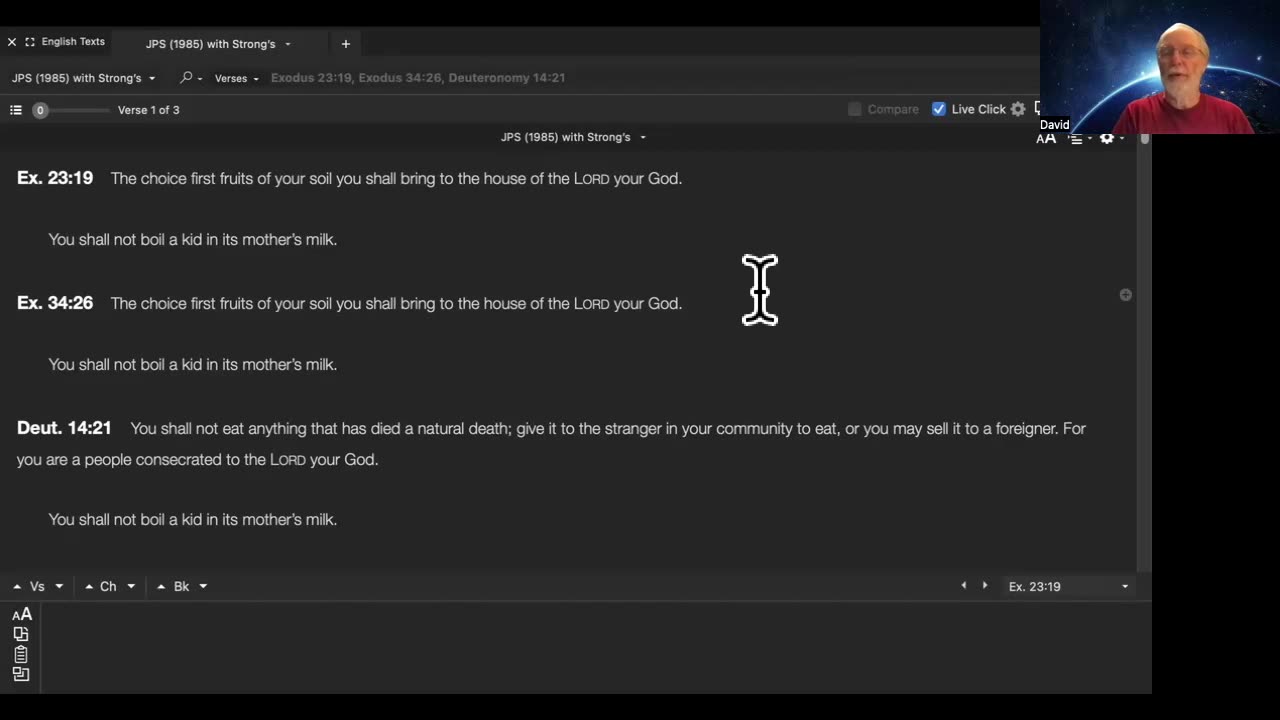Go to next verse with Vs down arrow

(59, 587)
